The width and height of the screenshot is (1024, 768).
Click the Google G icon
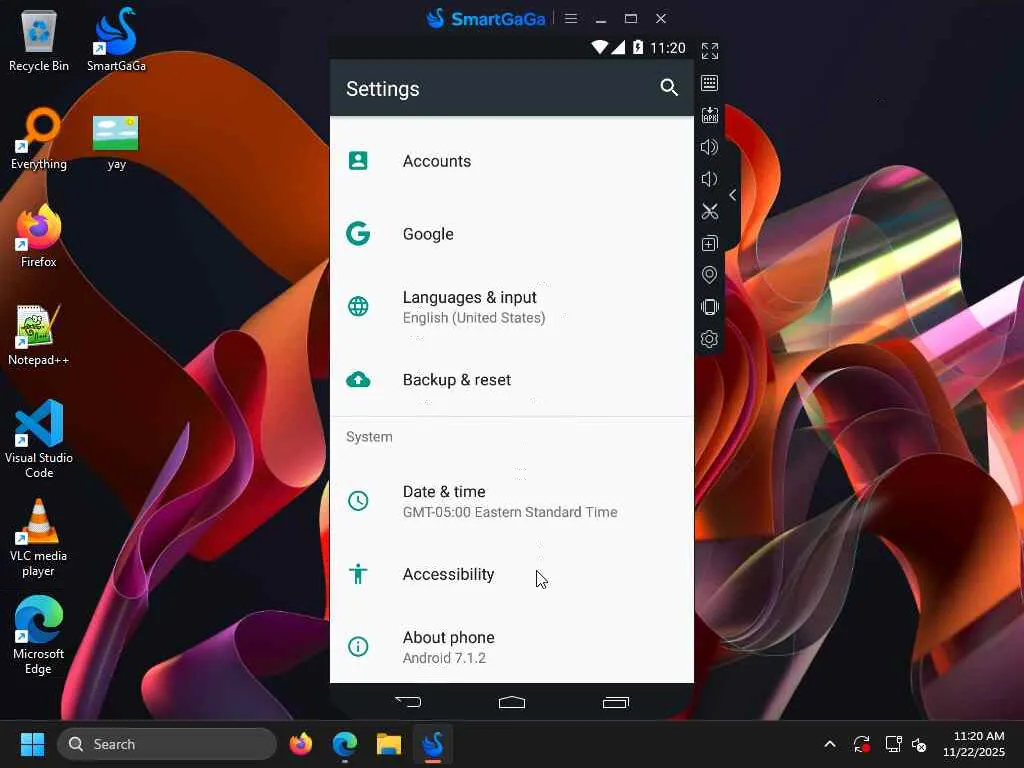click(358, 233)
